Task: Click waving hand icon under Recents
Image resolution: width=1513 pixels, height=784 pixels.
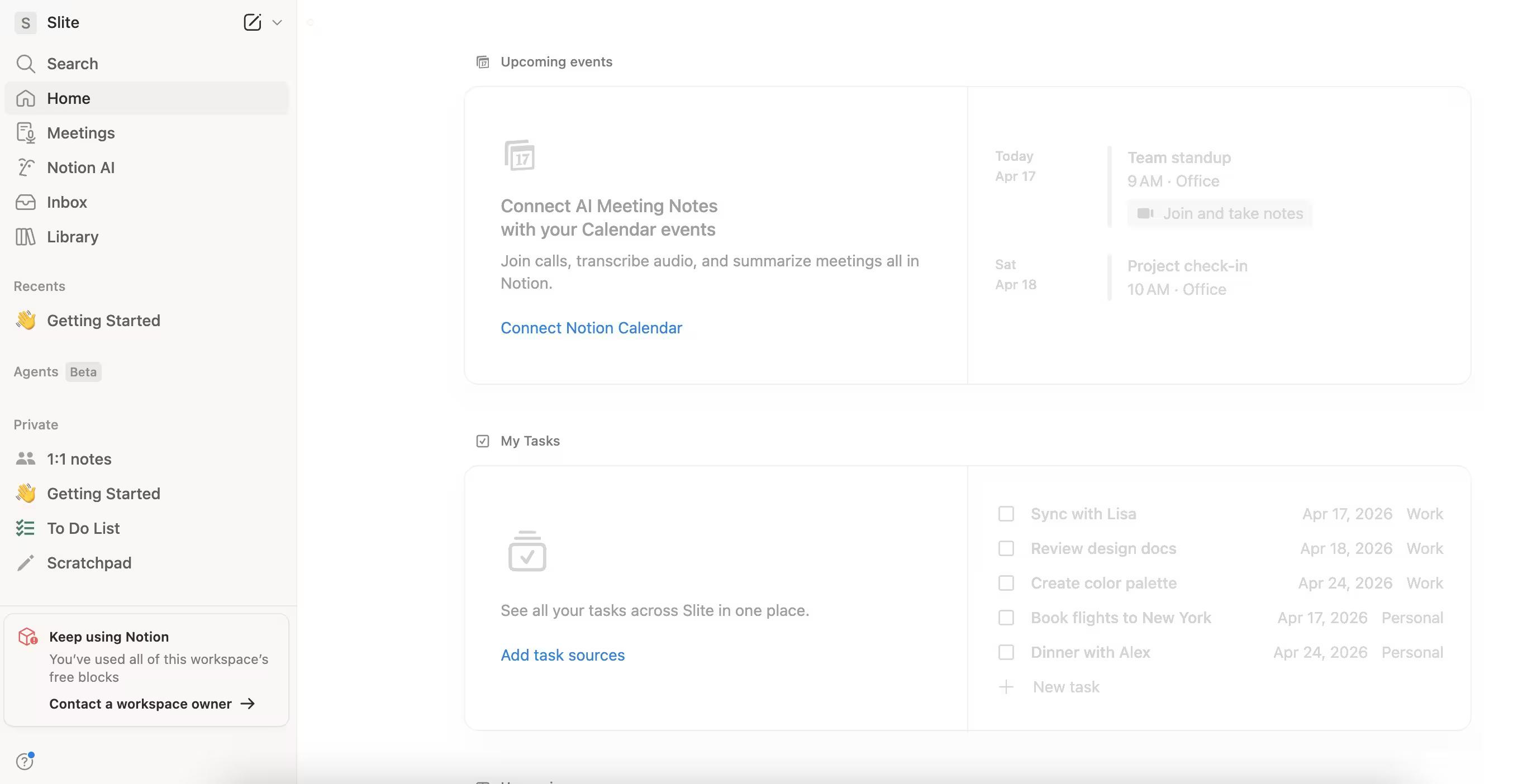Action: tap(25, 320)
